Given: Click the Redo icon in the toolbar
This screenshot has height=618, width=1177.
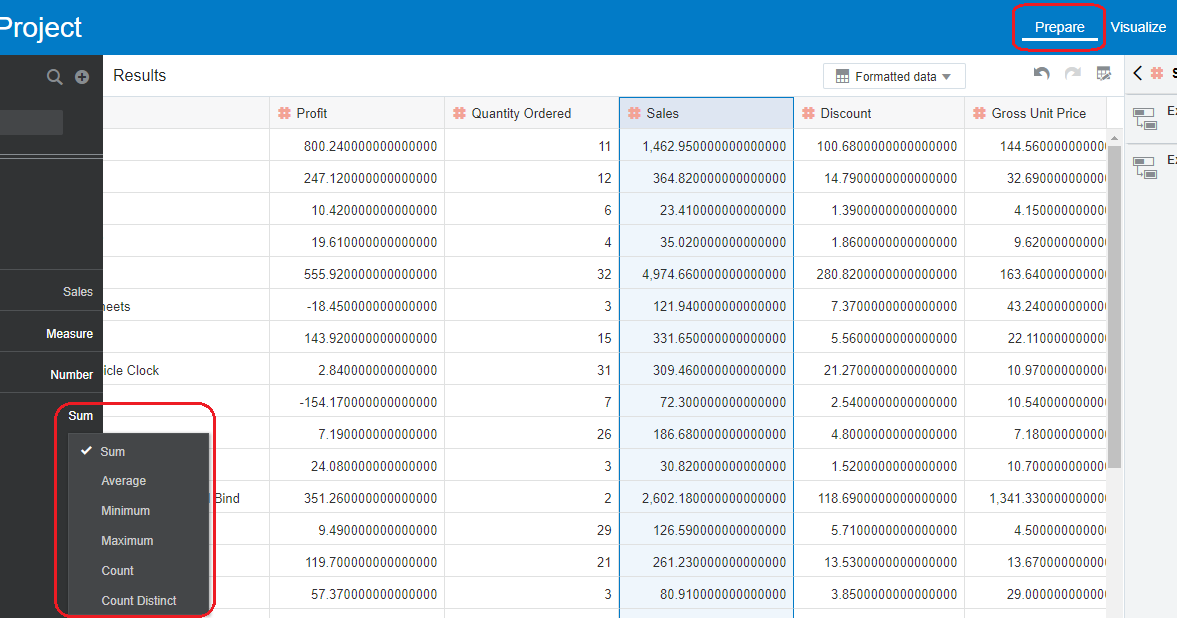Looking at the screenshot, I should pyautogui.click(x=1071, y=75).
